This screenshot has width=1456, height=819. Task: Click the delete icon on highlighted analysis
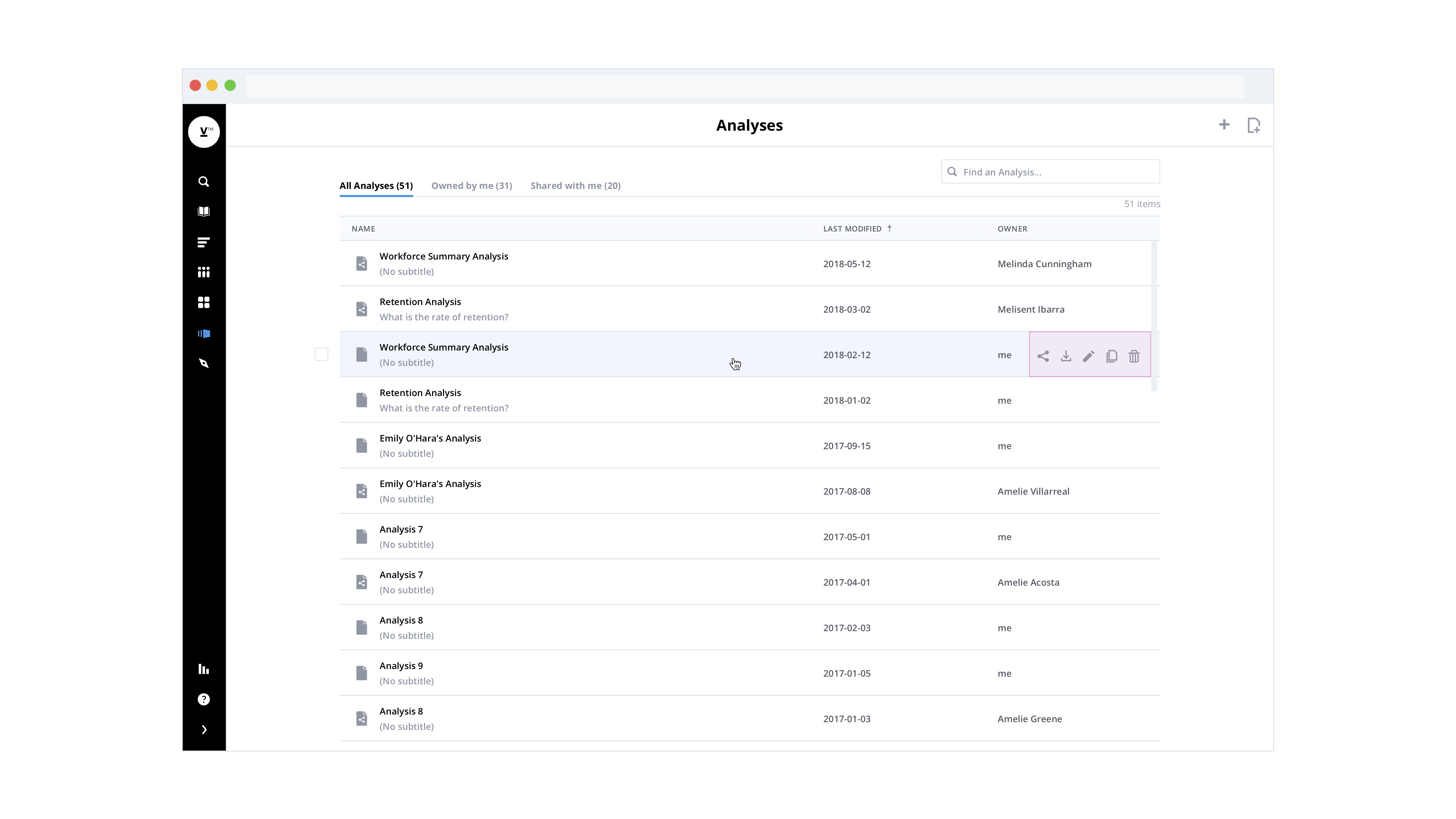pos(1134,355)
